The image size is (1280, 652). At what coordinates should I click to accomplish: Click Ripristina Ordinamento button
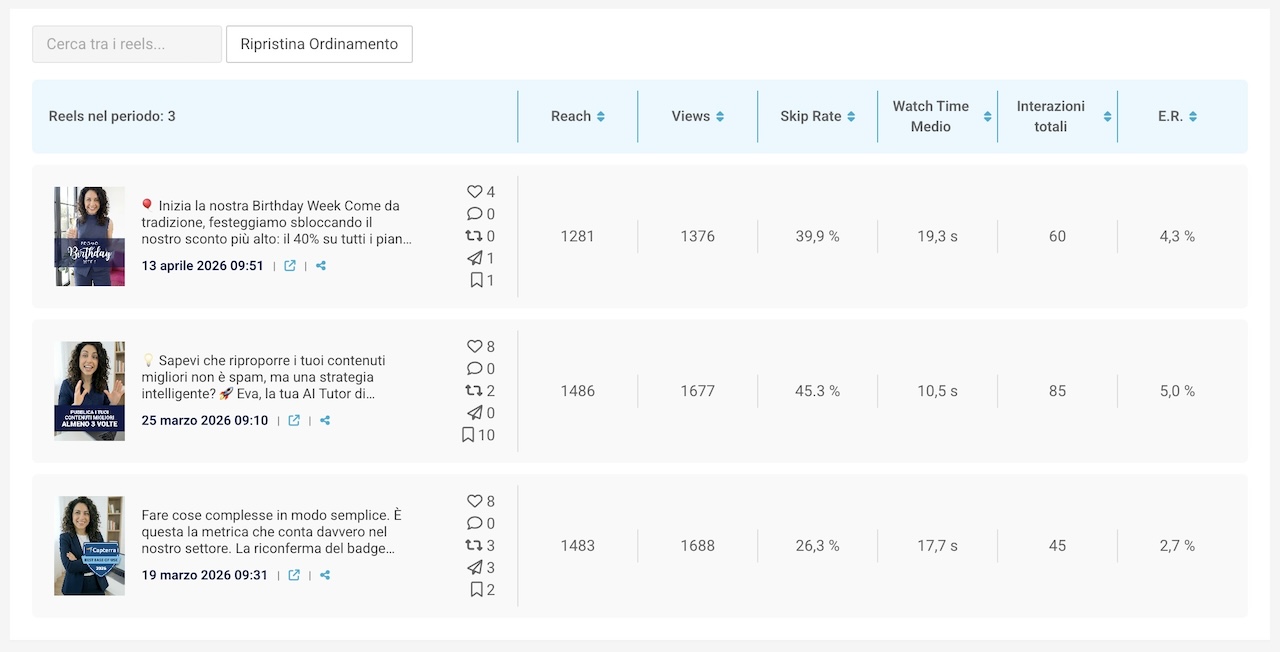click(x=319, y=44)
